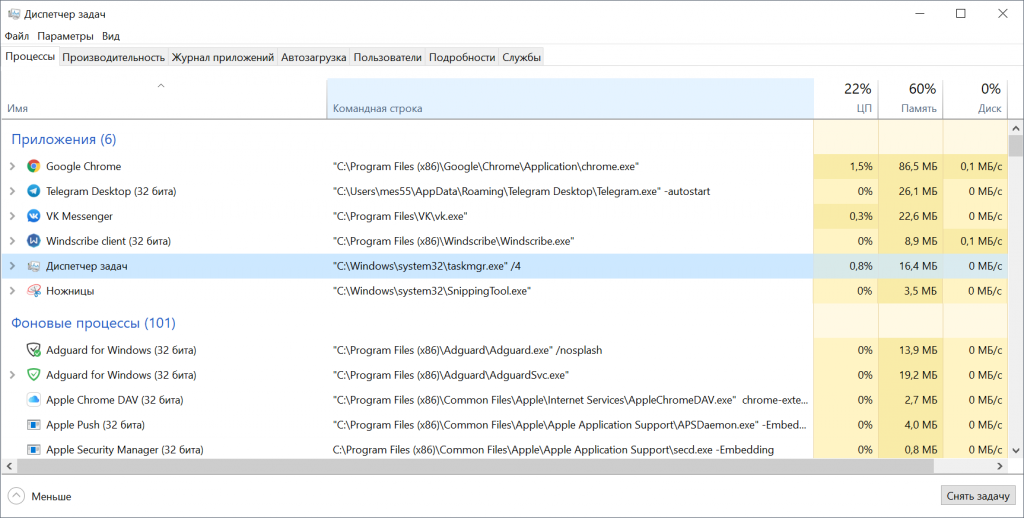
Task: Switch to the Пользователи tab
Action: tap(387, 57)
